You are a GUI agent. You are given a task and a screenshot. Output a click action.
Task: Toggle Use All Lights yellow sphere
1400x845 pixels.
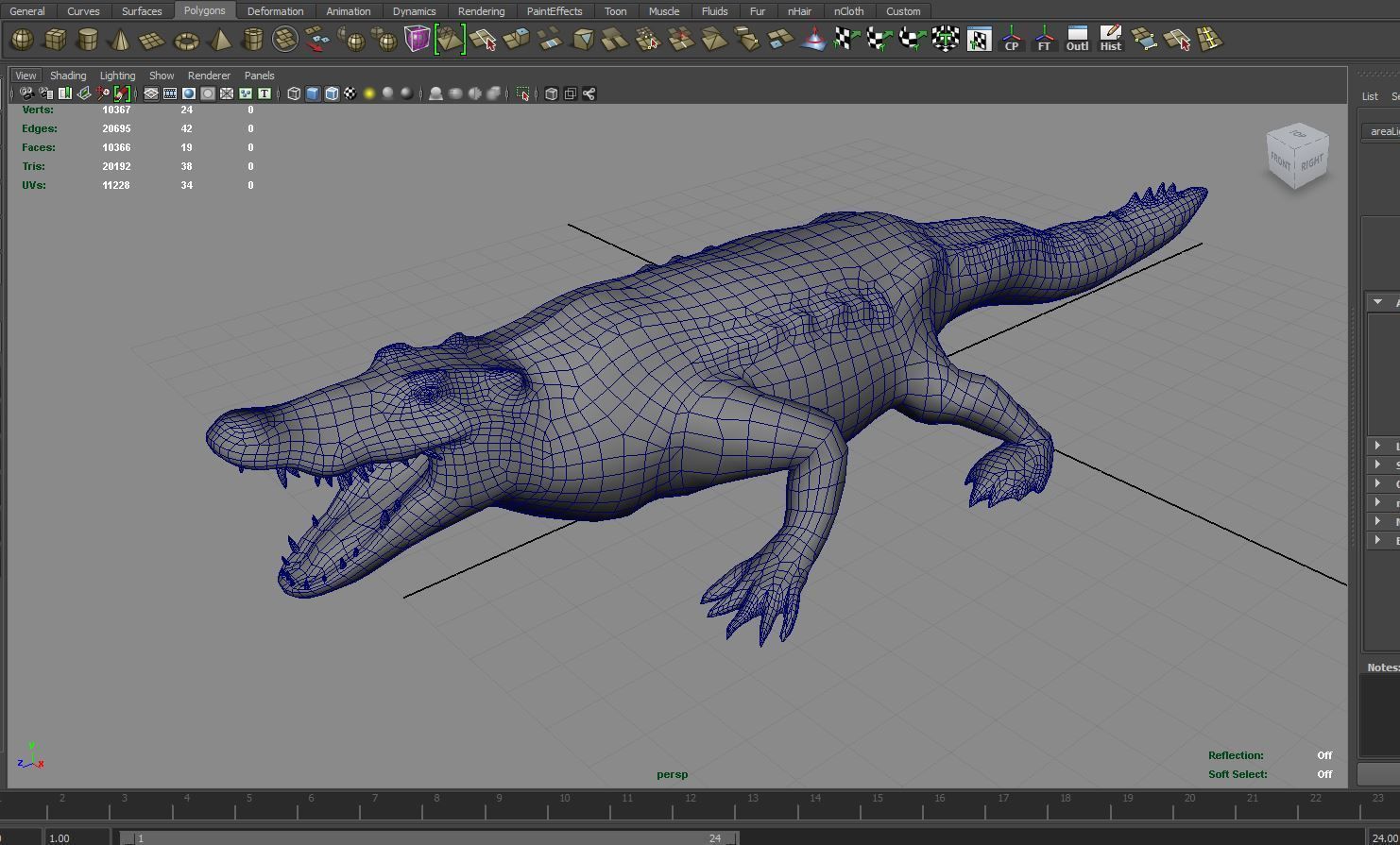pos(369,93)
